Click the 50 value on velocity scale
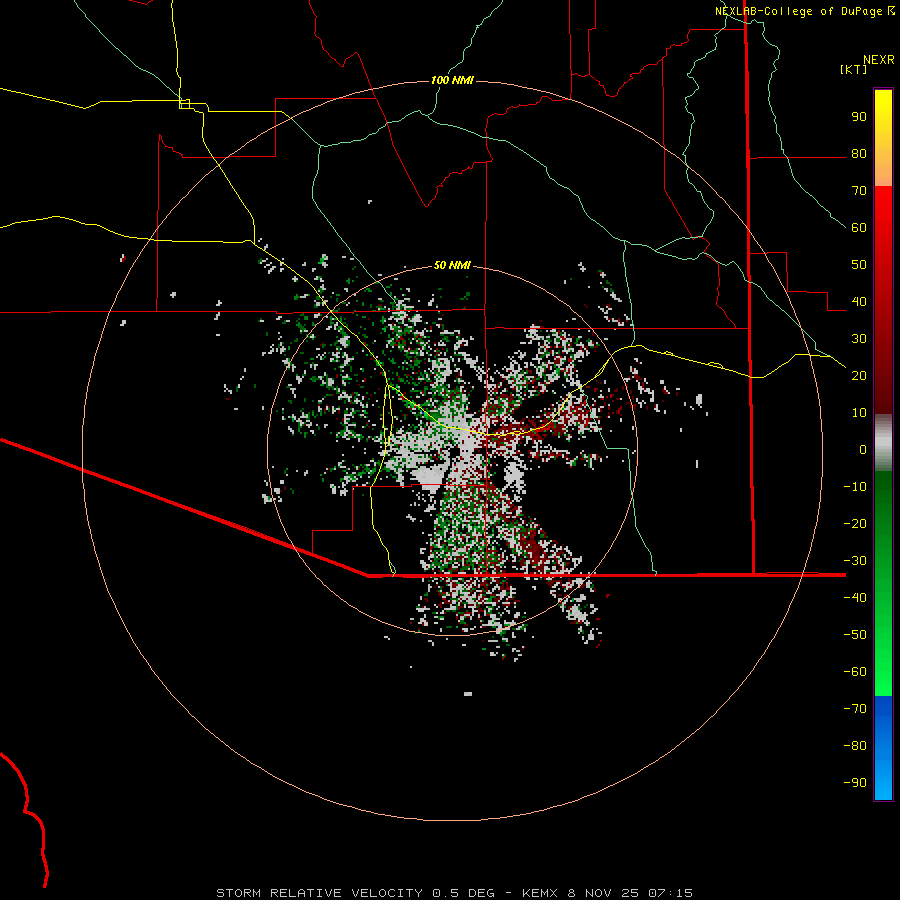 859,265
